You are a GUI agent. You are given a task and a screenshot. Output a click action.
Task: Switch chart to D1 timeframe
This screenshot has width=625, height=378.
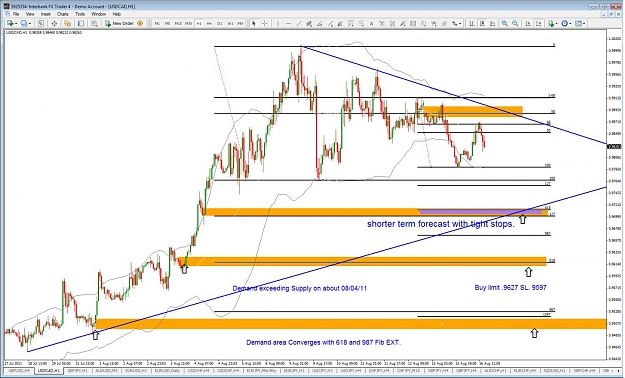[x=220, y=24]
